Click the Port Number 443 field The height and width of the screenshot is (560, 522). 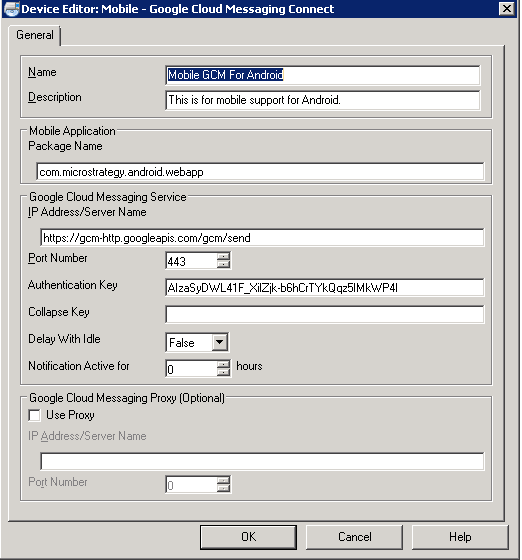click(191, 261)
